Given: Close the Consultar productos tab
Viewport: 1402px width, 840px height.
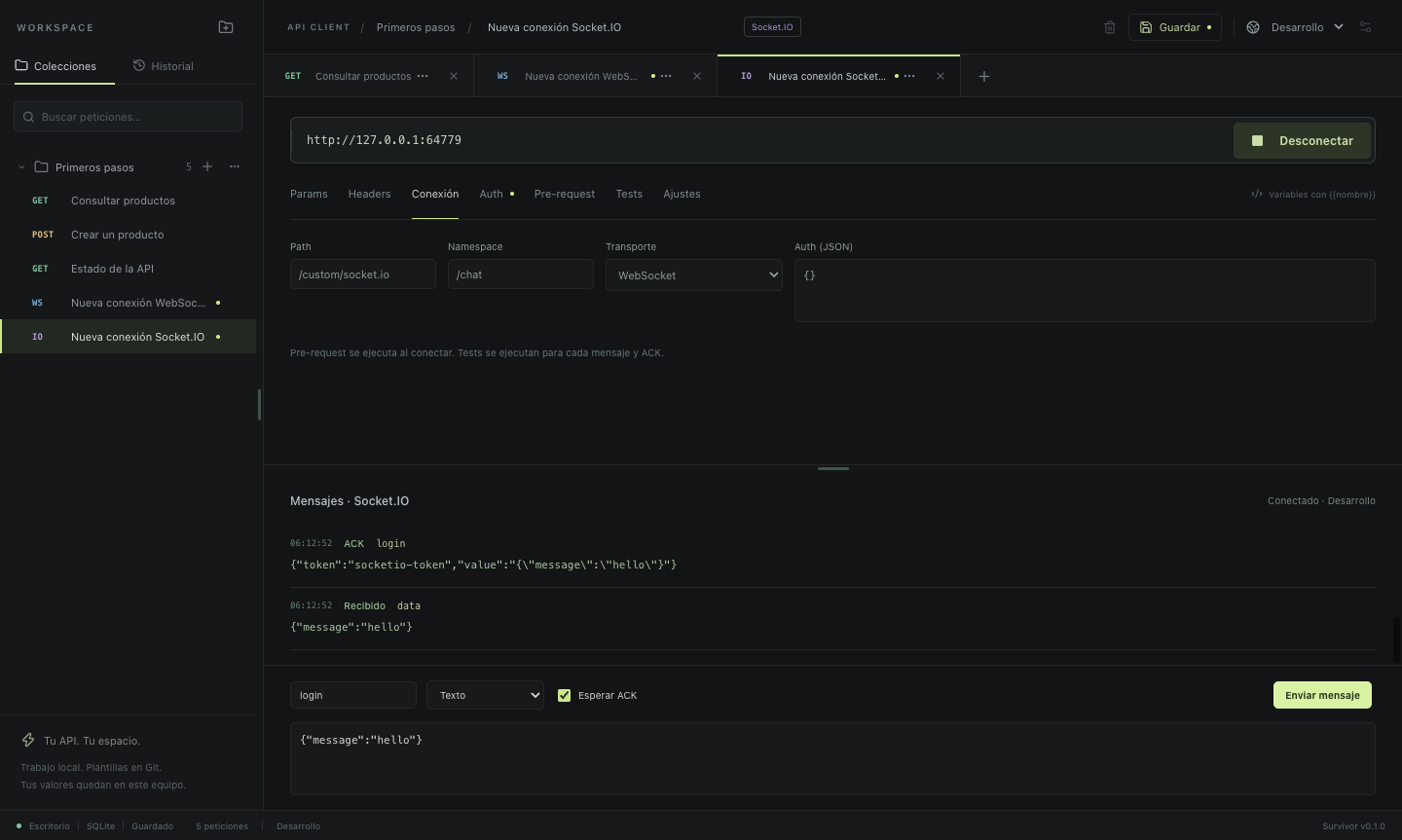Looking at the screenshot, I should pos(454,76).
